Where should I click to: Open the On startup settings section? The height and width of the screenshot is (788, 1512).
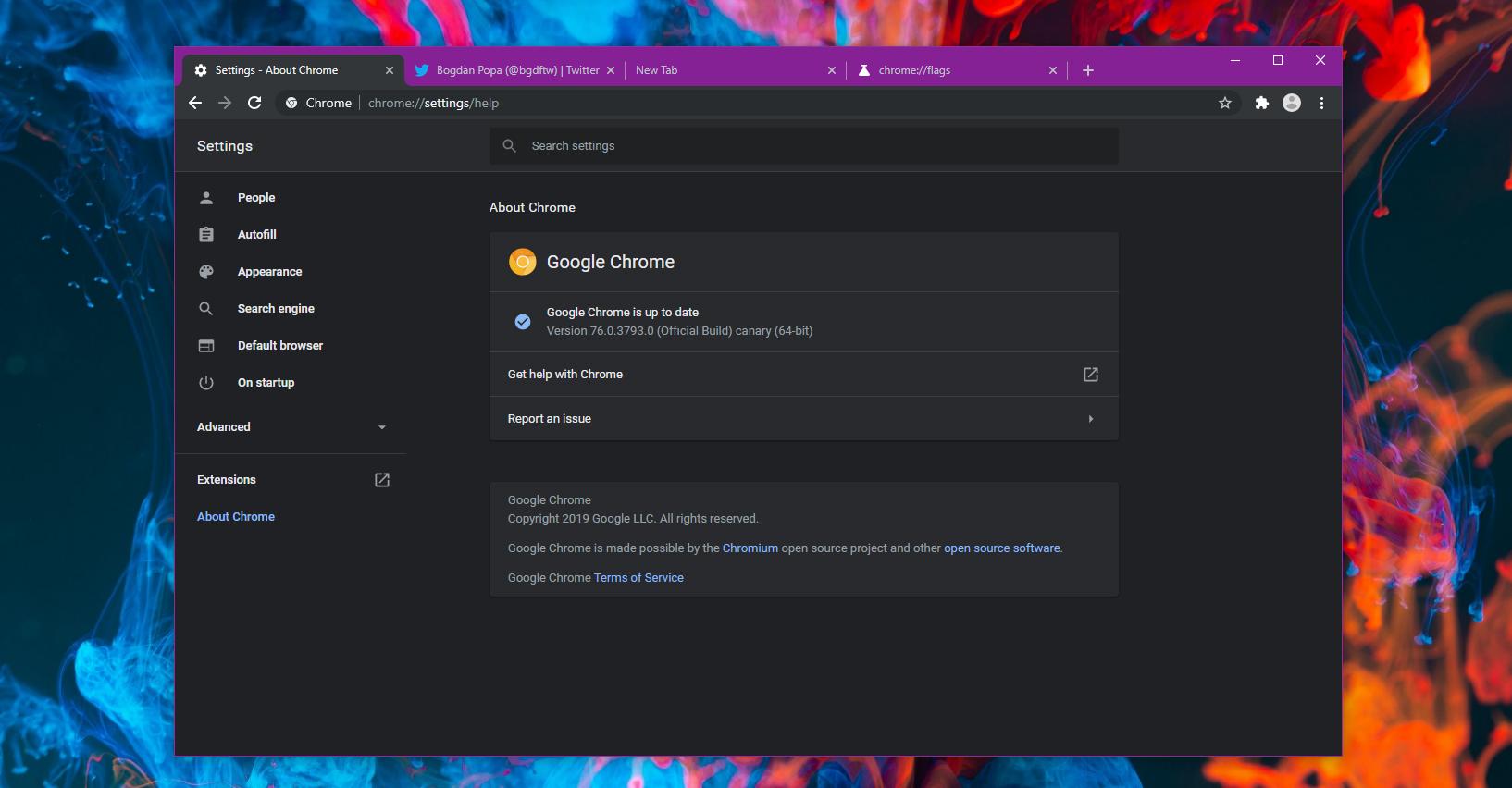266,383
